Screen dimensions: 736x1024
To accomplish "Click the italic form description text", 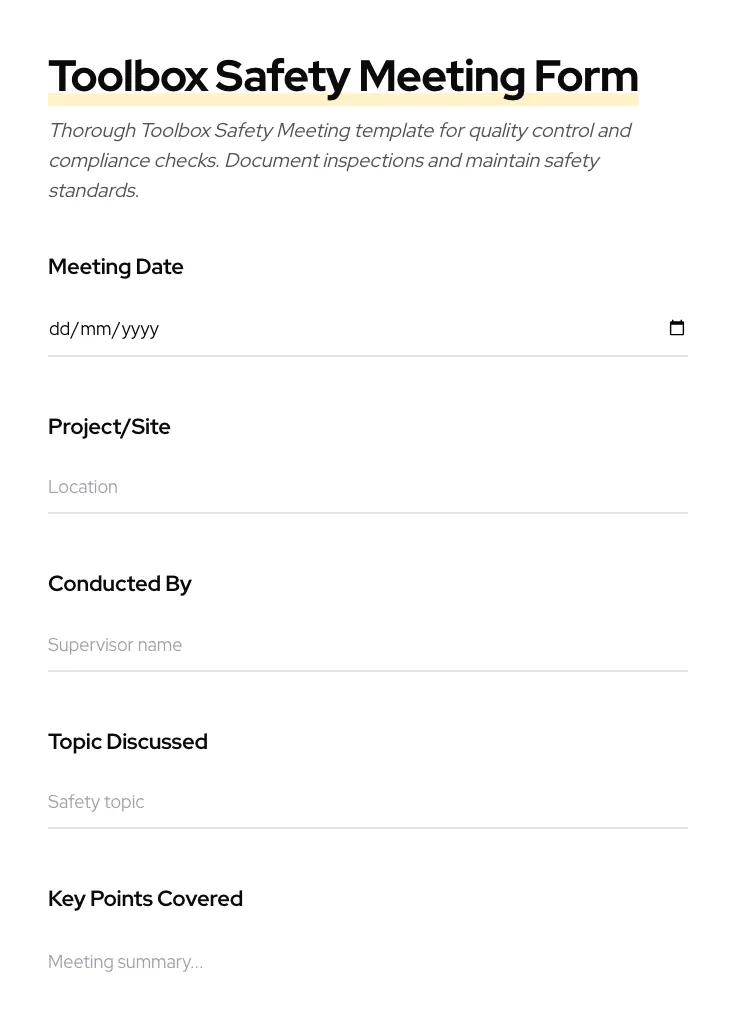I will pyautogui.click(x=340, y=160).
